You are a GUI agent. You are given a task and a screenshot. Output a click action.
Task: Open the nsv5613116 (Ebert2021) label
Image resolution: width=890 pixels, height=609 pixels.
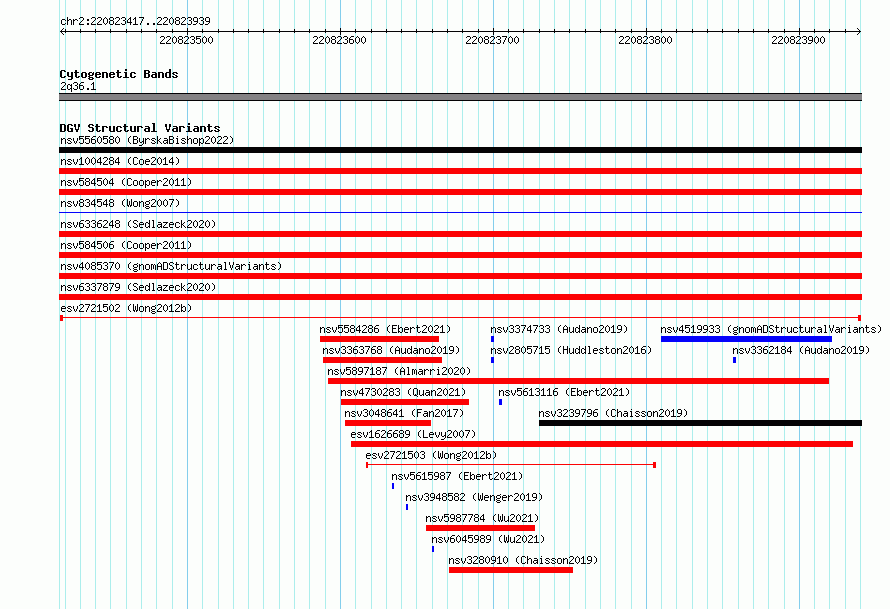click(x=564, y=392)
